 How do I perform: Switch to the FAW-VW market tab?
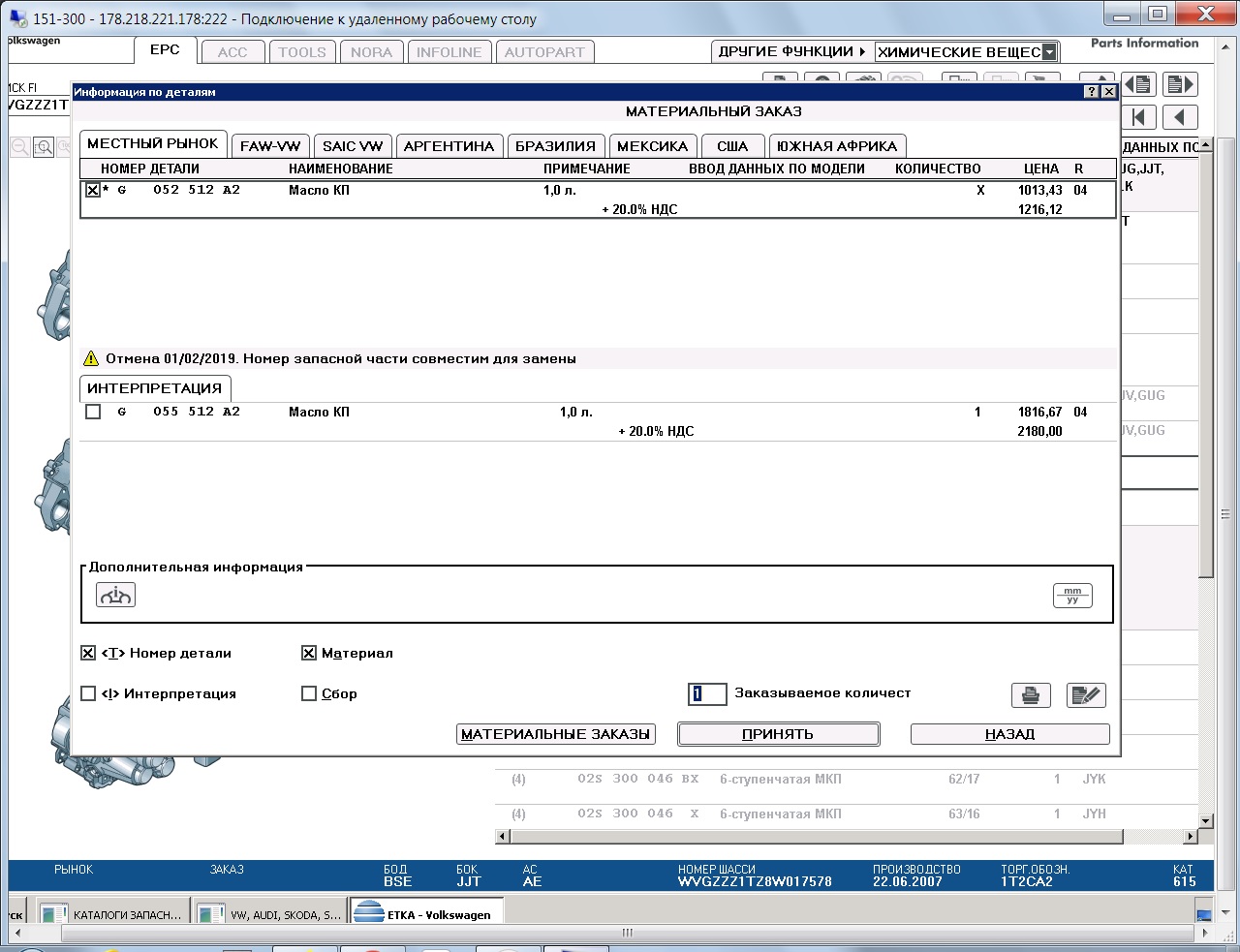[270, 146]
